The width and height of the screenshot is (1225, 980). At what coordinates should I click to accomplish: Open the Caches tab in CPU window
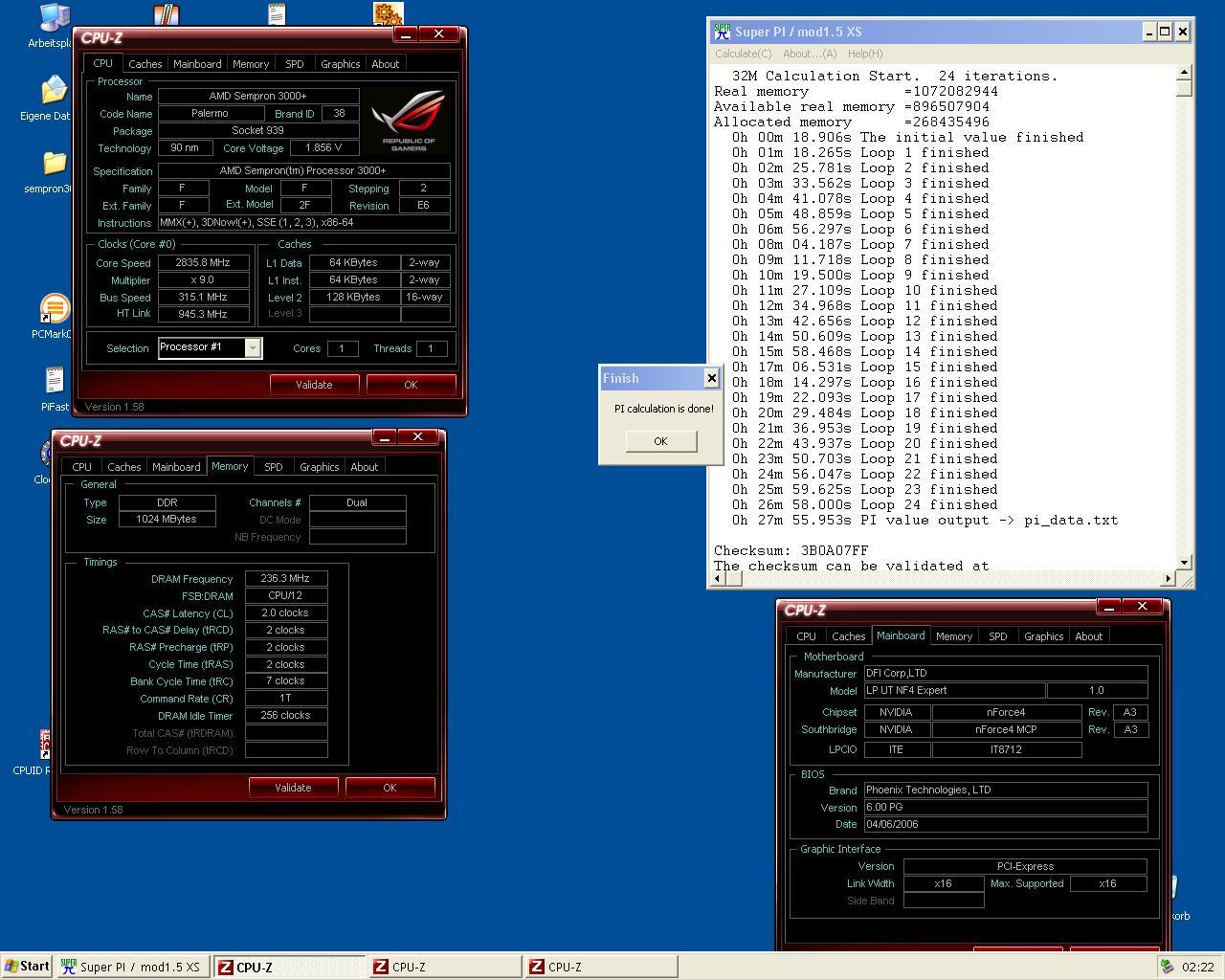coord(145,64)
